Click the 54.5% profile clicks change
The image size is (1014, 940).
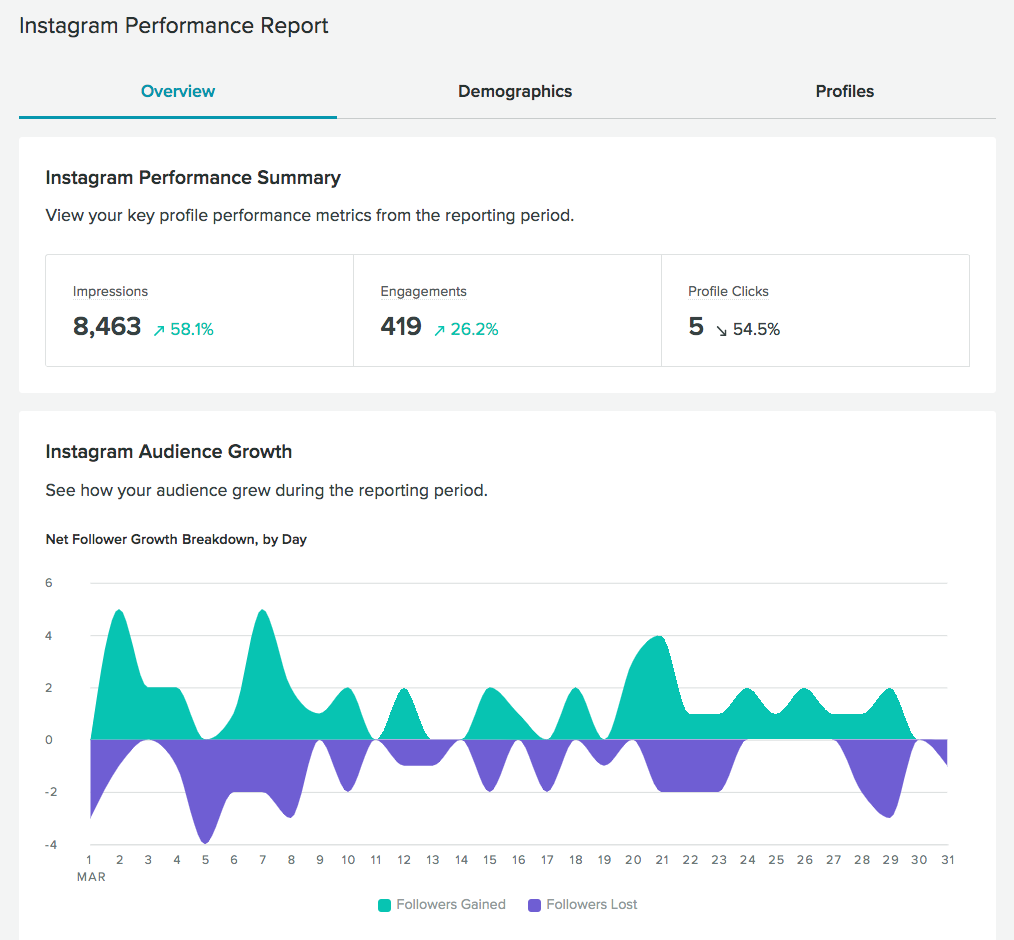(756, 330)
